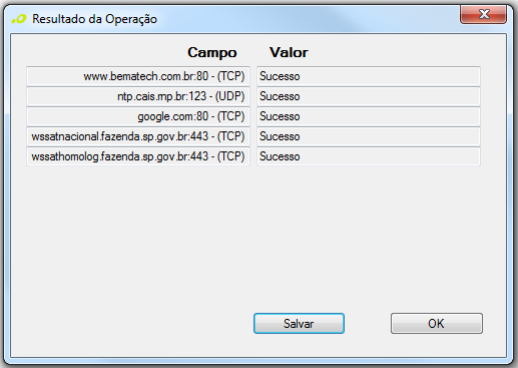Click the Campo column header
The width and height of the screenshot is (518, 368).
212,53
